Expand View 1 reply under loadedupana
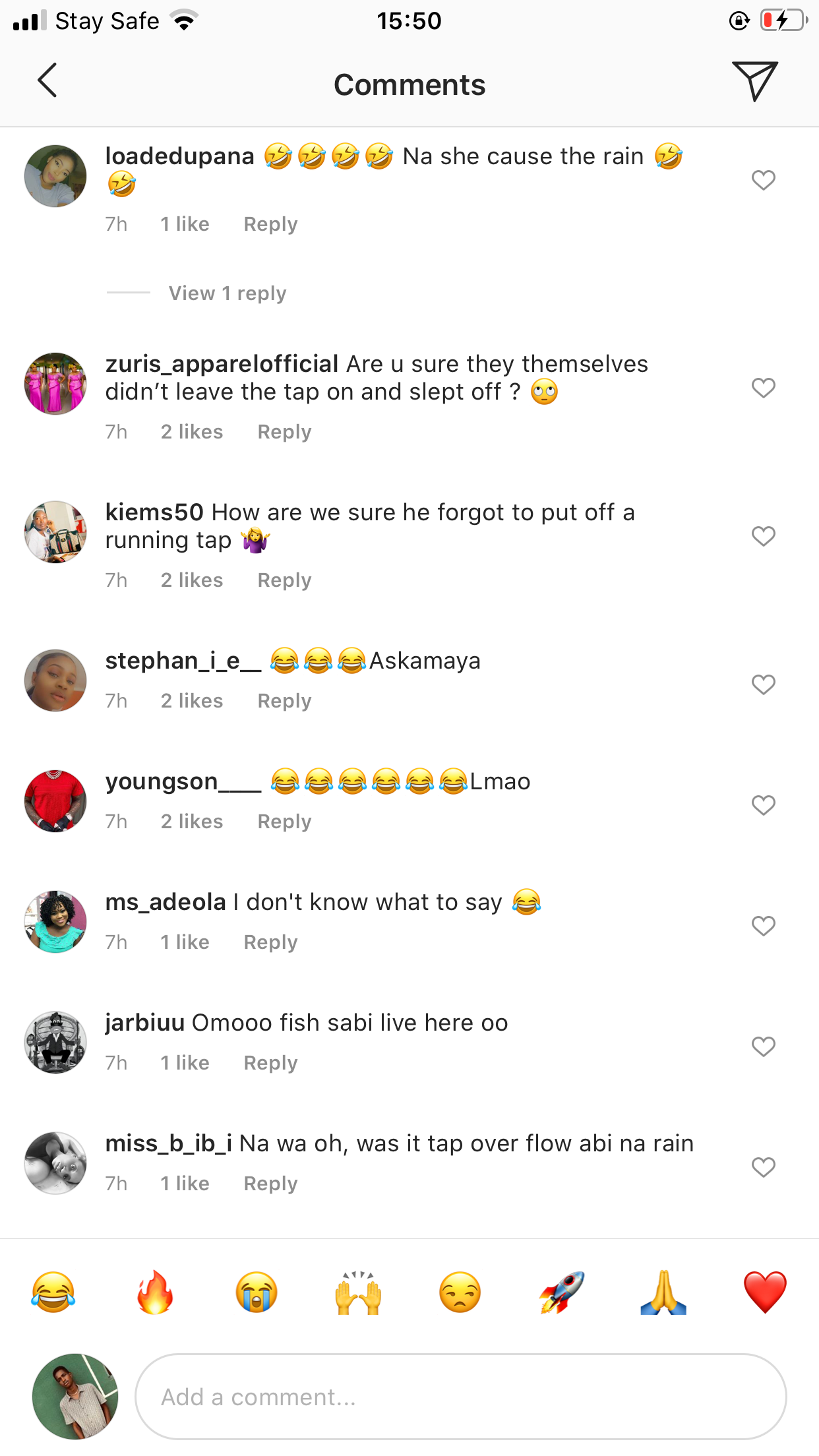The width and height of the screenshot is (819, 1456). point(228,293)
